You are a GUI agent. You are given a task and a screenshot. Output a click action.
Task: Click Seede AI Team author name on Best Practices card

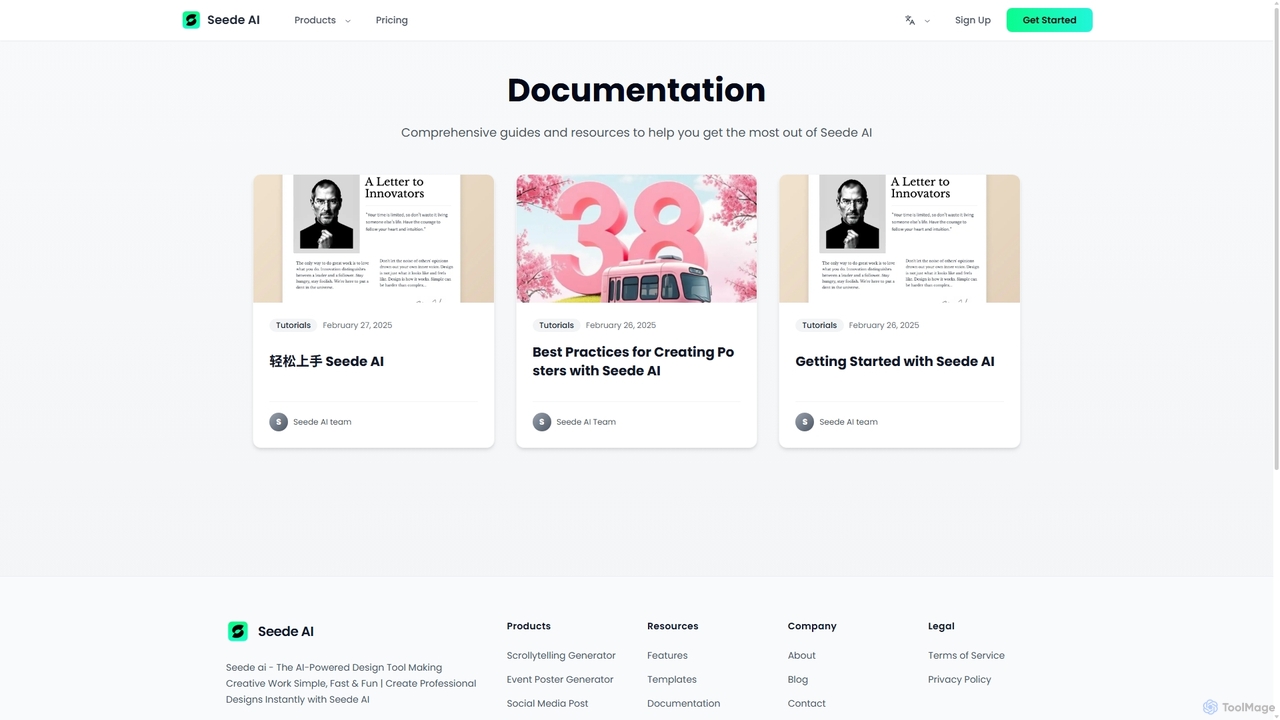point(586,422)
